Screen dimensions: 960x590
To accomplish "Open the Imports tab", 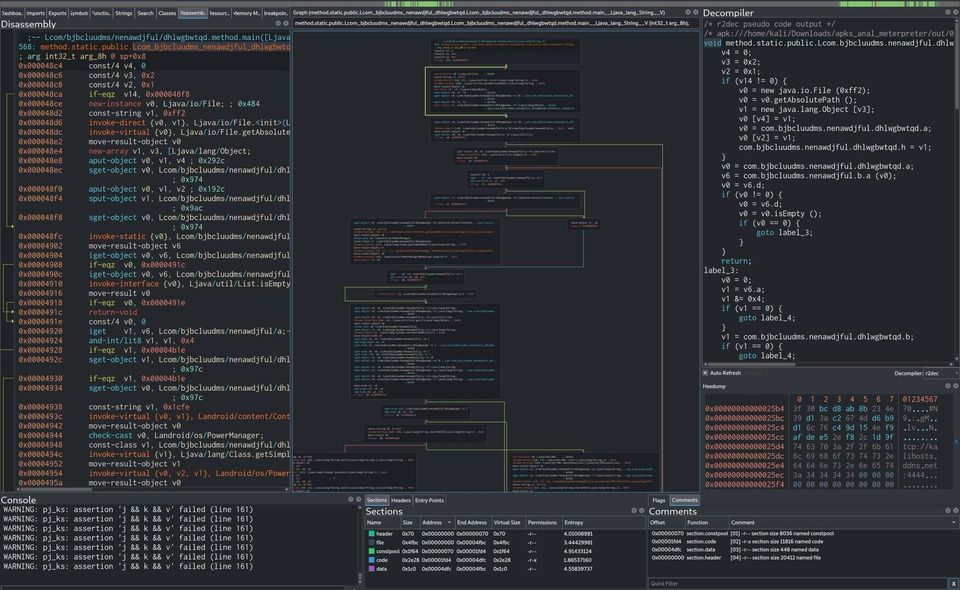I will click(x=35, y=13).
